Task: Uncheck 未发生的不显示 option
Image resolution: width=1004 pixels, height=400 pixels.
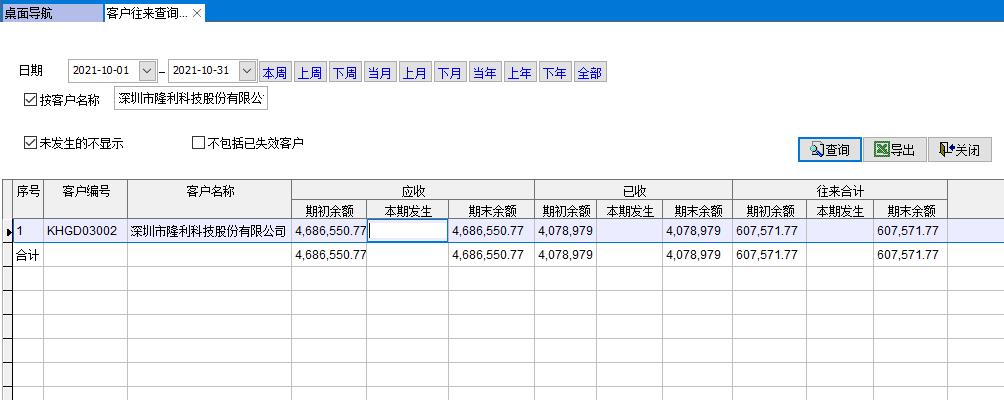Action: coord(30,143)
